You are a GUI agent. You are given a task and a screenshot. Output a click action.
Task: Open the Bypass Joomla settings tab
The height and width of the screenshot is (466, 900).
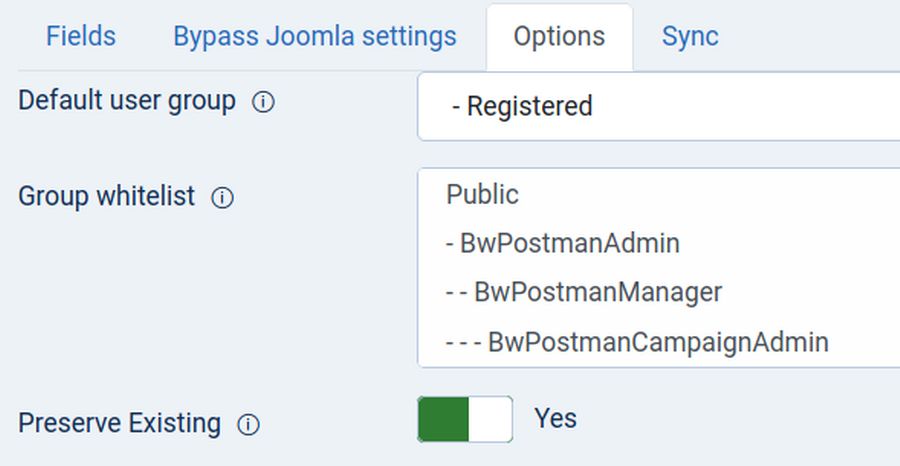(x=315, y=37)
